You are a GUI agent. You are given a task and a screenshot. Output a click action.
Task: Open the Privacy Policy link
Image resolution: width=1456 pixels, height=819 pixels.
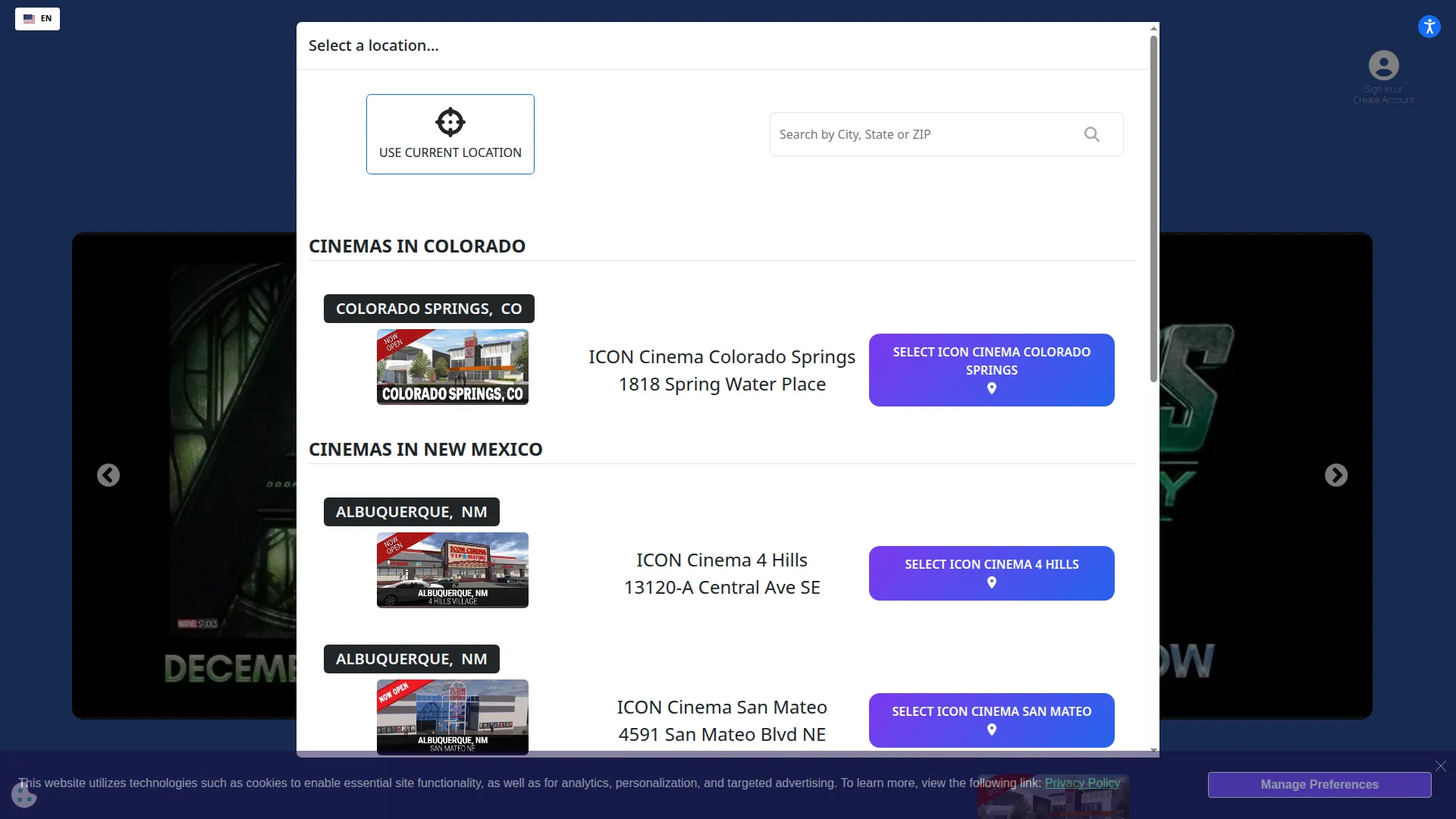1082,783
